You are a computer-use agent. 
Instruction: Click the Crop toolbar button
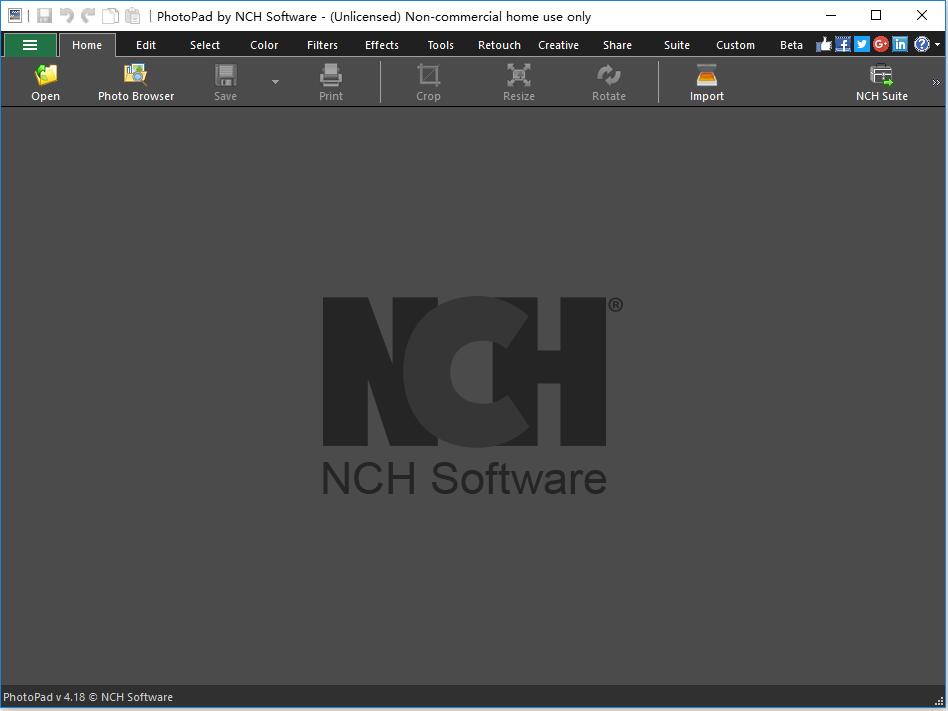(428, 82)
